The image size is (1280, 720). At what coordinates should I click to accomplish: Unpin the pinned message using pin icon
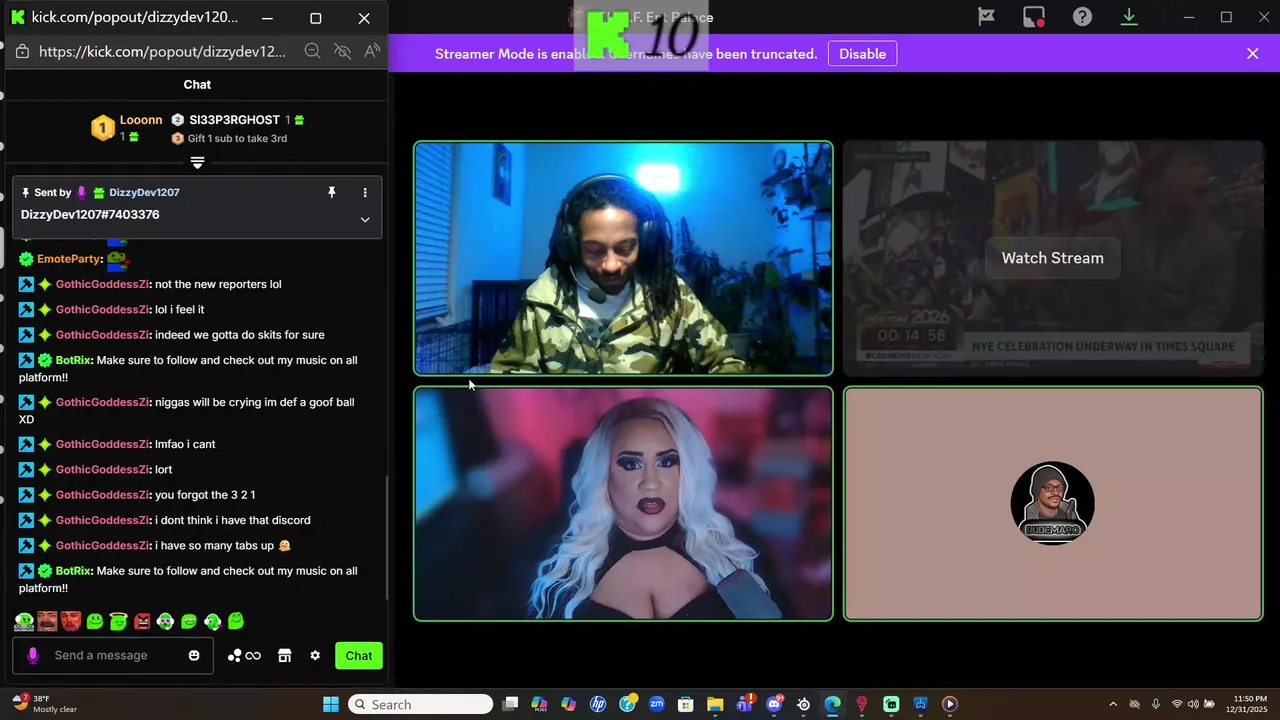tap(332, 192)
